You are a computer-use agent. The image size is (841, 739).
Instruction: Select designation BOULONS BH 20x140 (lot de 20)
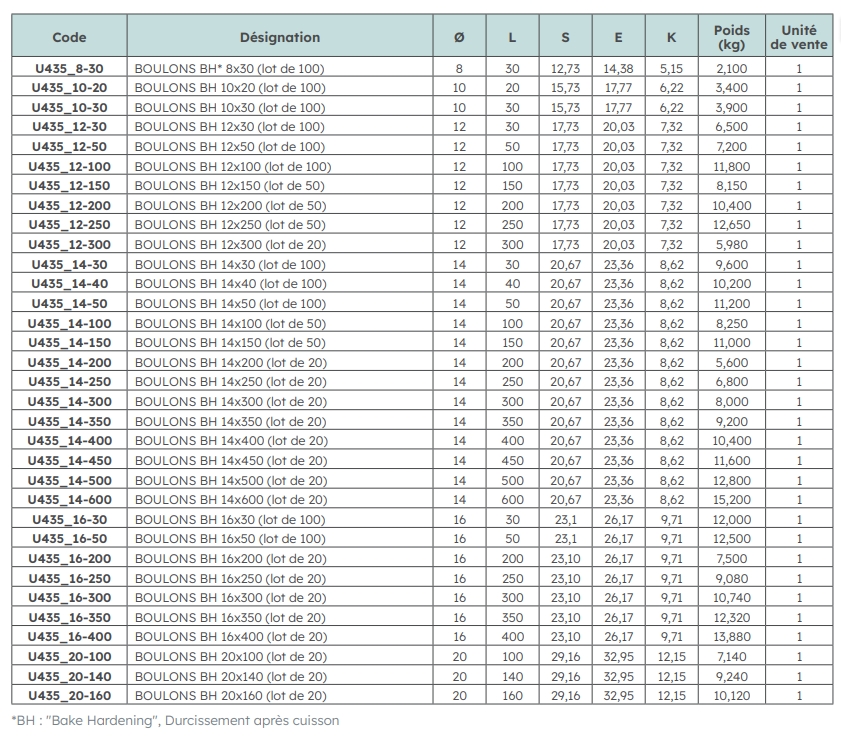pos(230,676)
